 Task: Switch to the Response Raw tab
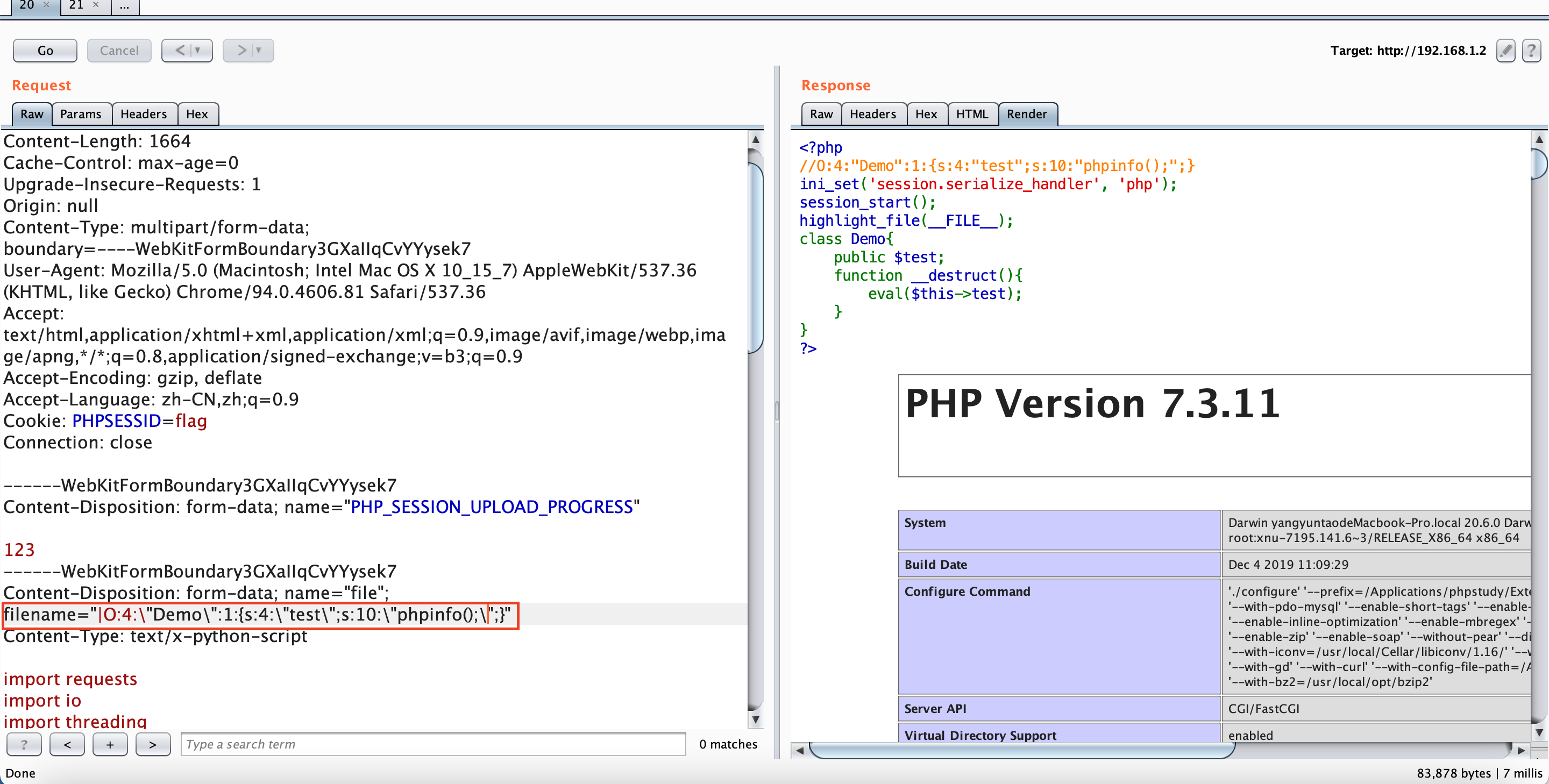coord(821,114)
